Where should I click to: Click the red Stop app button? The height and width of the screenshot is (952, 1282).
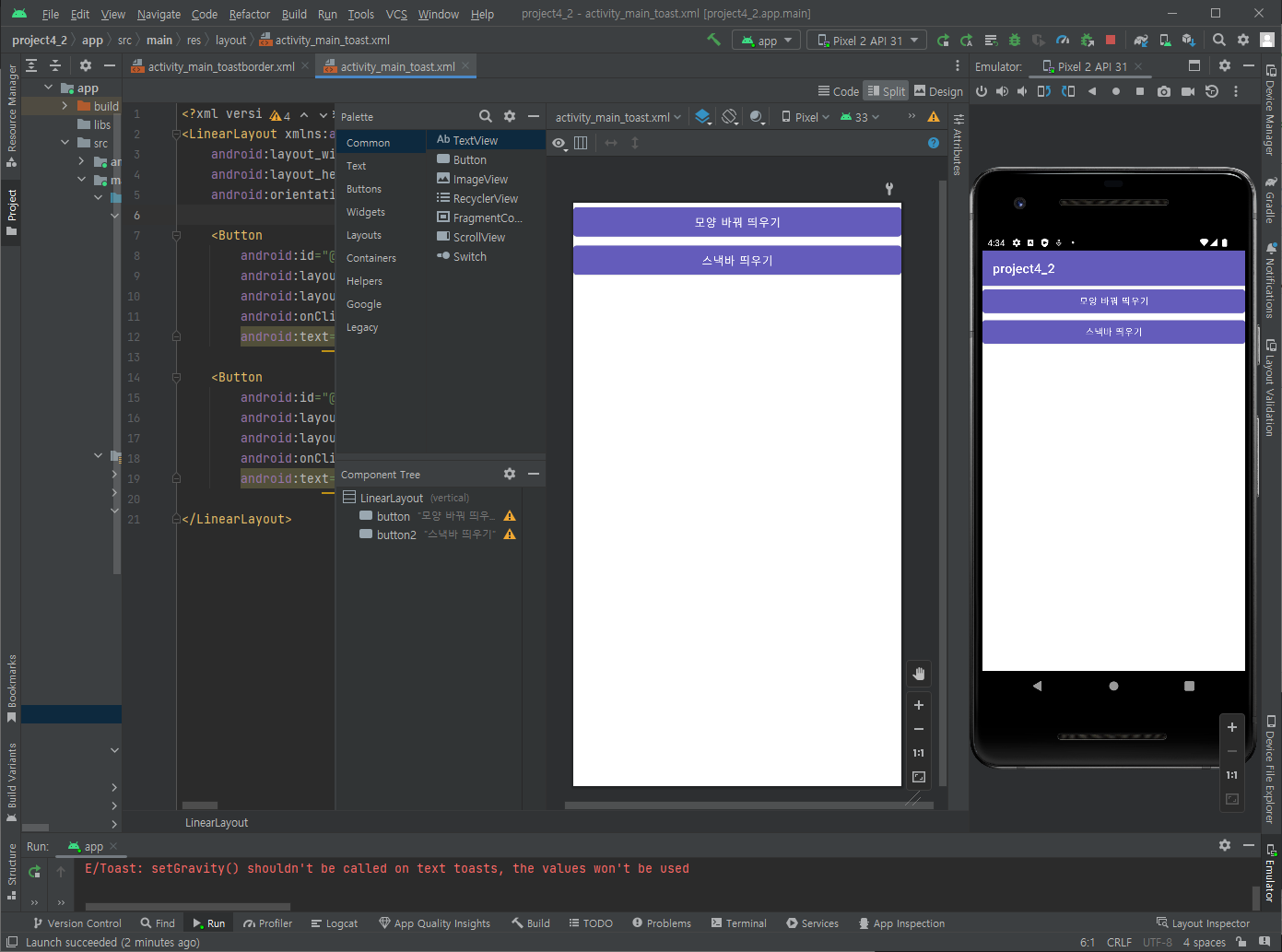point(1111,40)
